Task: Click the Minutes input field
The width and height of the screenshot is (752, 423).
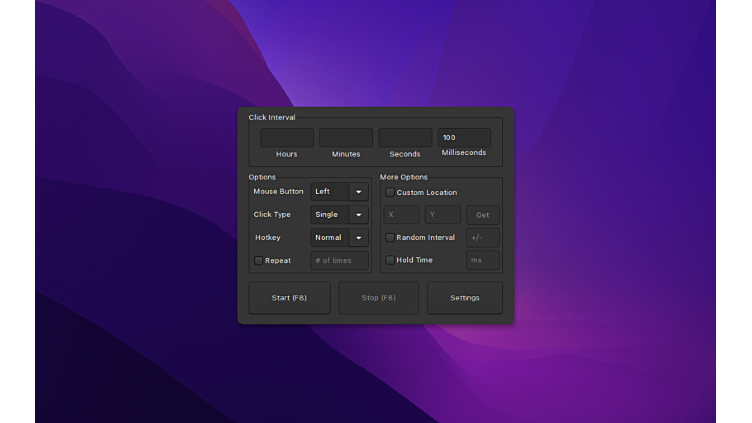Action: [346, 138]
